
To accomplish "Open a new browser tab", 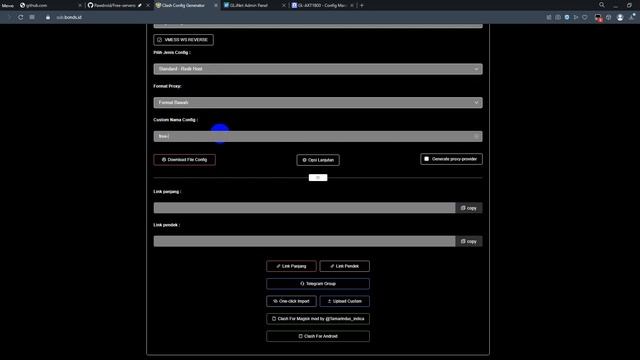I will tap(362, 5).
